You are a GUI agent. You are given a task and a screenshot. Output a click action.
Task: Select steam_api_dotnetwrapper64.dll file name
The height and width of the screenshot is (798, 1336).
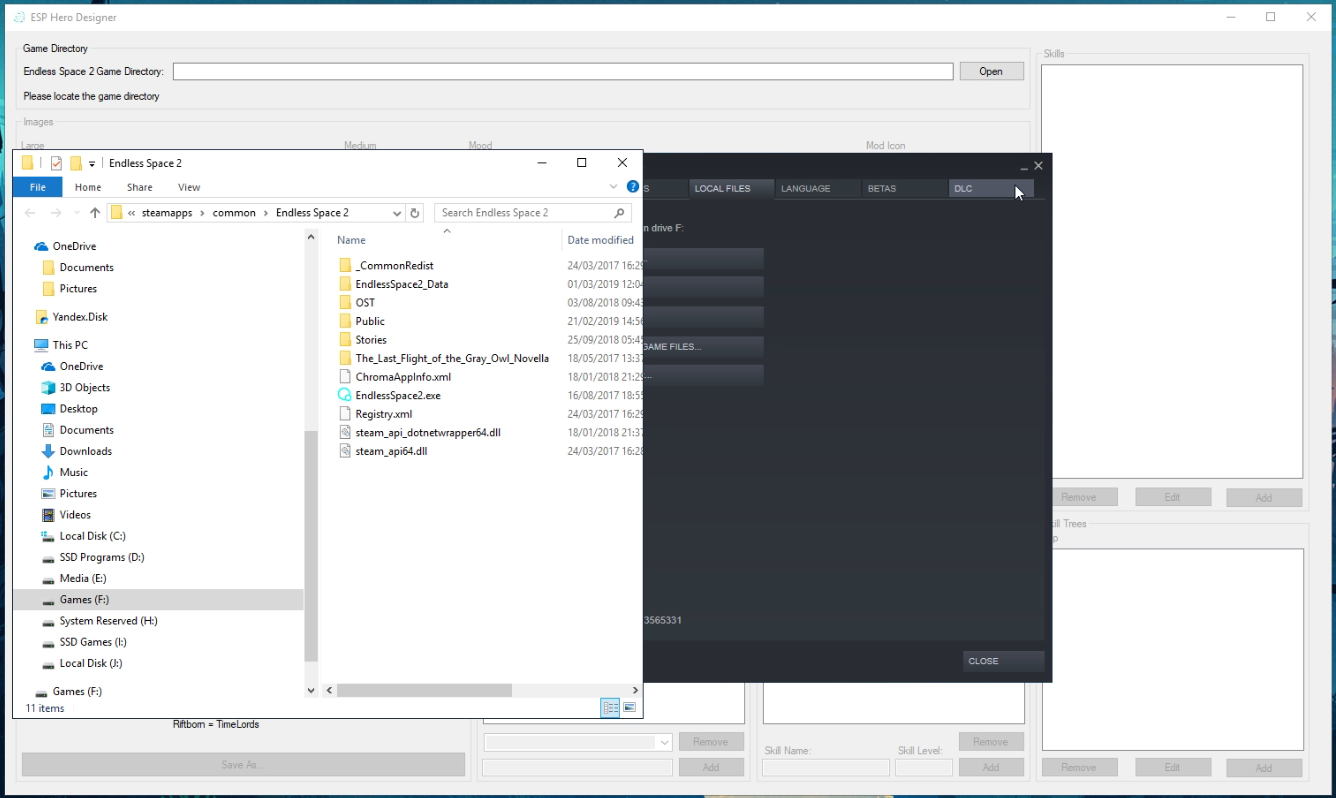click(x=428, y=432)
